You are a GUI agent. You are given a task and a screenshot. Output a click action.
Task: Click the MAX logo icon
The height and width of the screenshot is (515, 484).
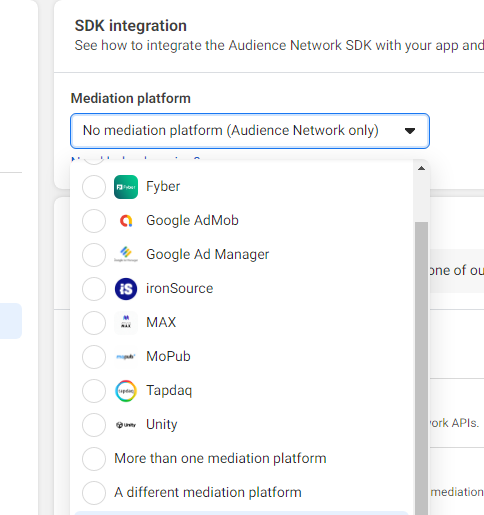pos(126,323)
